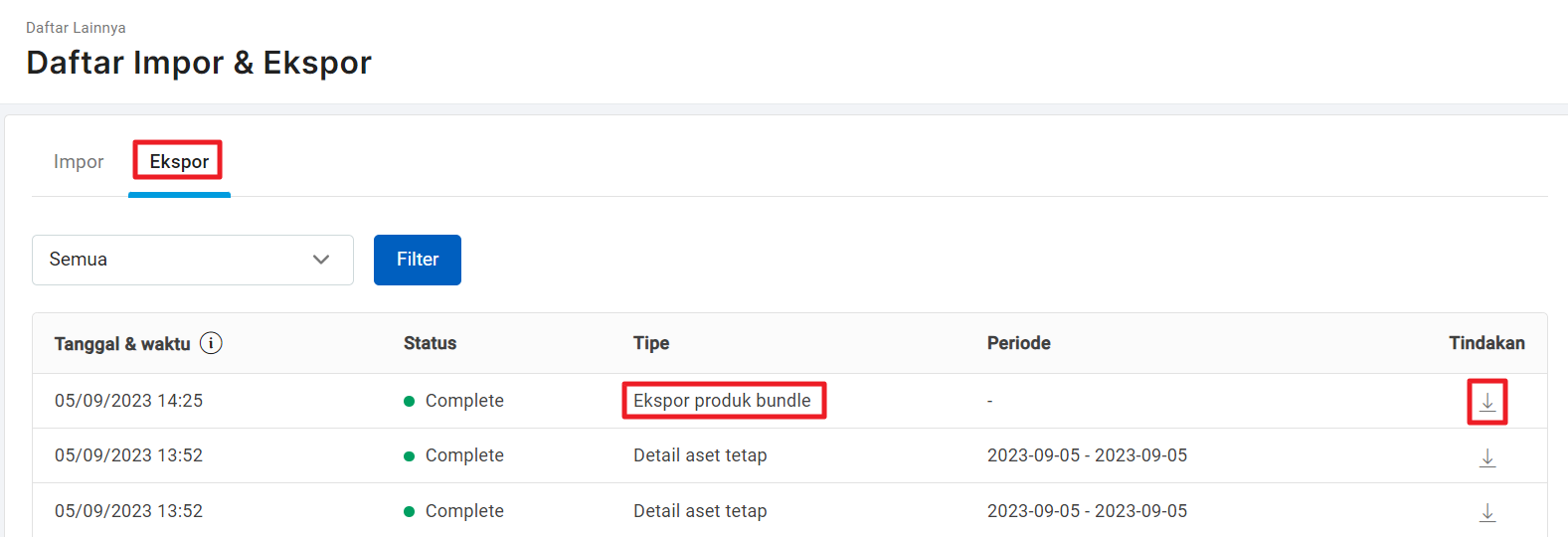The height and width of the screenshot is (537, 1568).
Task: Click the Tindakan column header
Action: click(1486, 343)
